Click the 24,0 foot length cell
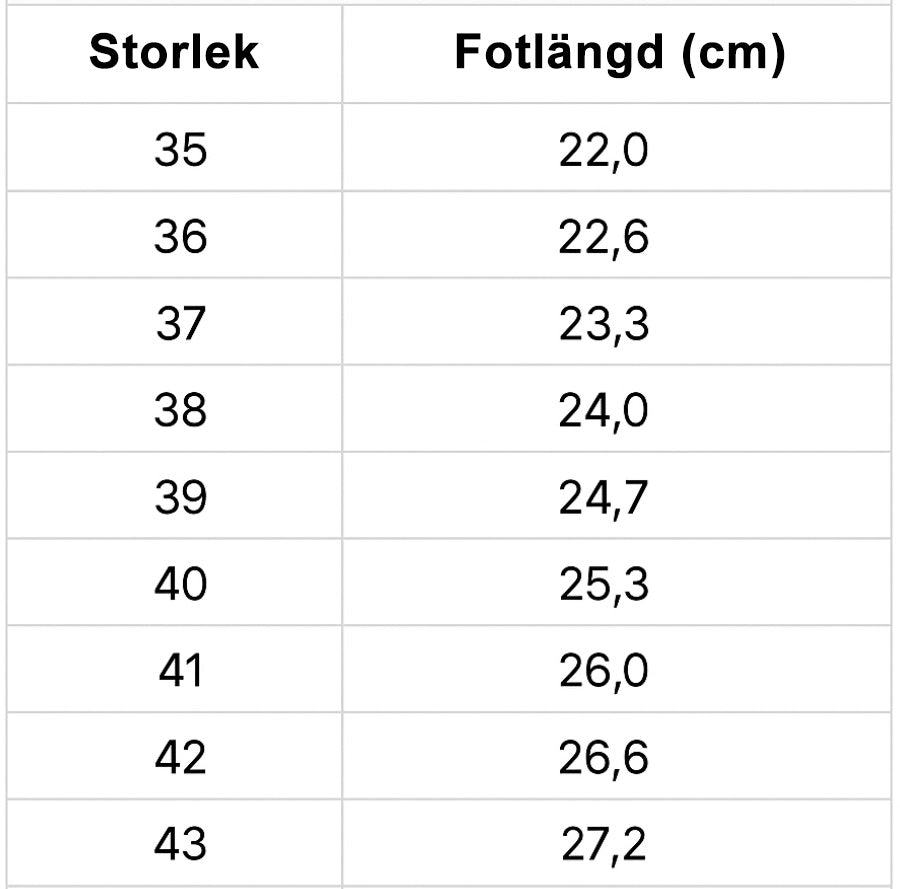The image size is (900, 889). click(x=604, y=411)
